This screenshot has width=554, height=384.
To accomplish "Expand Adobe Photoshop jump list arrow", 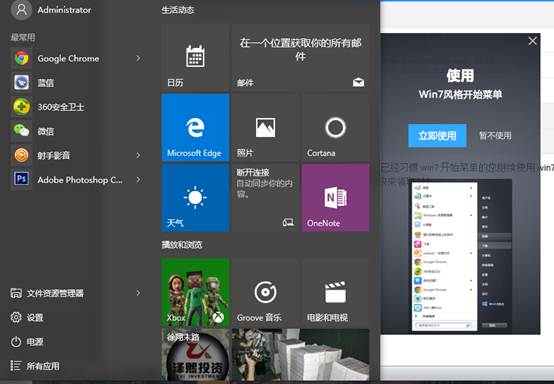I will (x=138, y=179).
